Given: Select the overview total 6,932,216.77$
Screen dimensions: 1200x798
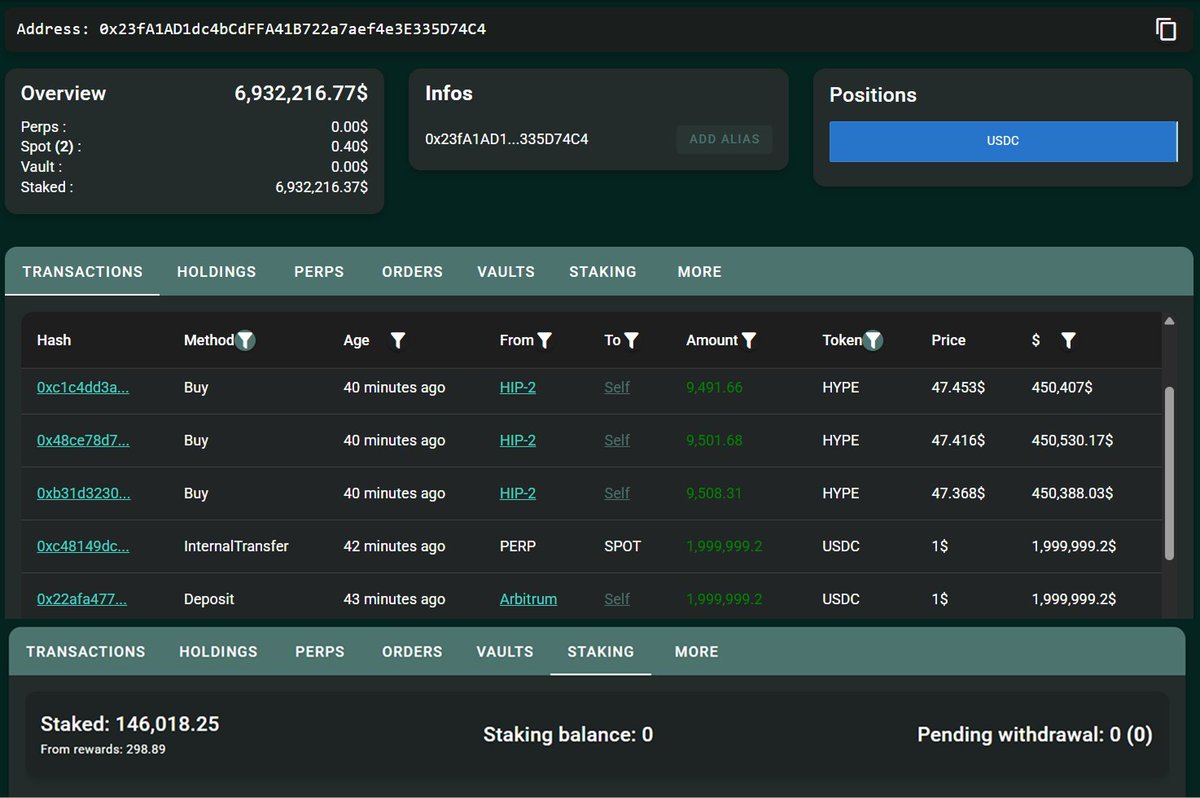Looking at the screenshot, I should 301,94.
